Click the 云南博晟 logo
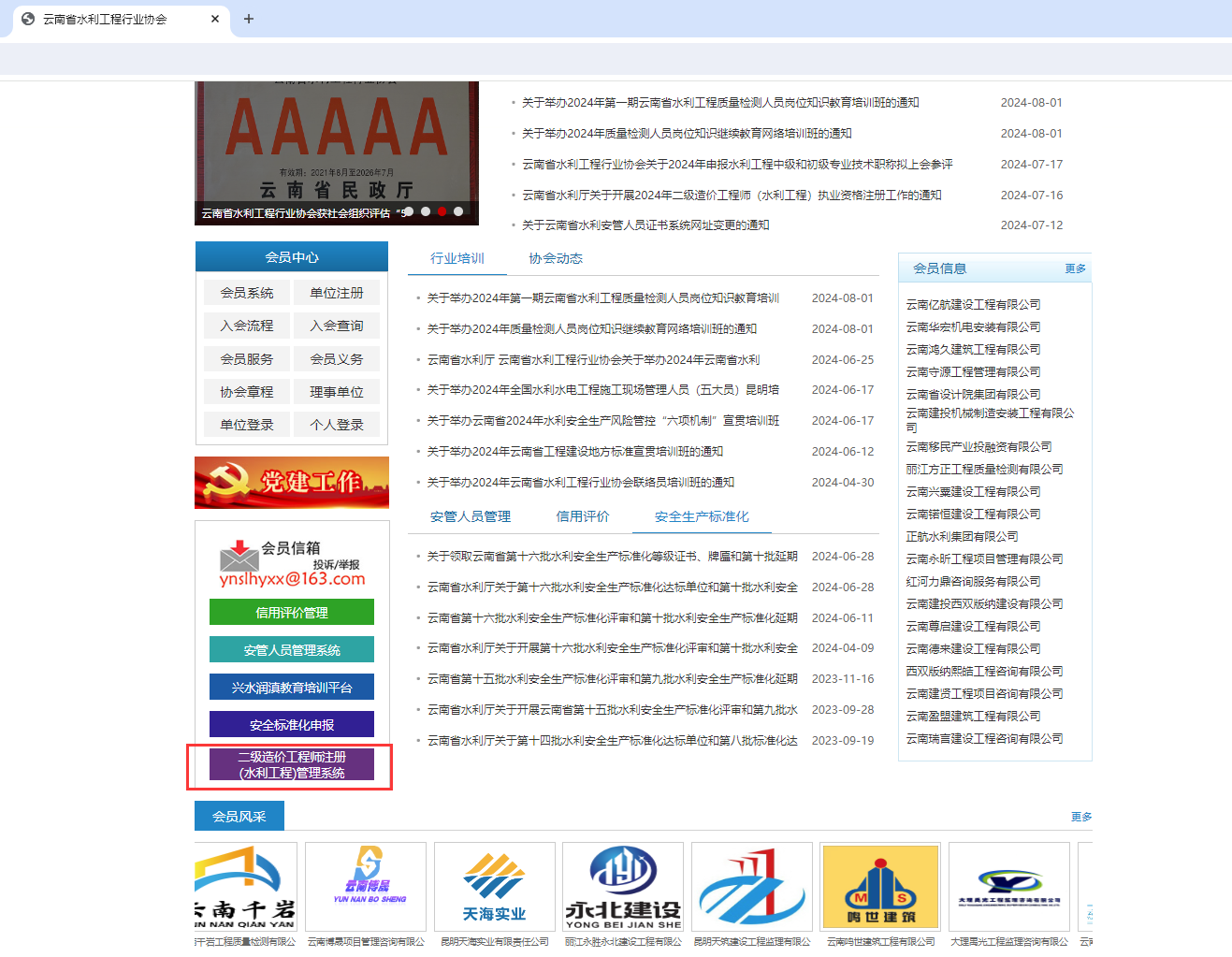The width and height of the screenshot is (1232, 957). tap(365, 884)
